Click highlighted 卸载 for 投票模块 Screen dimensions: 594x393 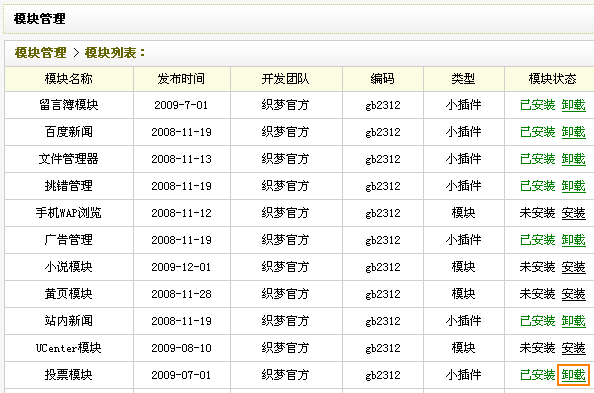click(x=573, y=375)
